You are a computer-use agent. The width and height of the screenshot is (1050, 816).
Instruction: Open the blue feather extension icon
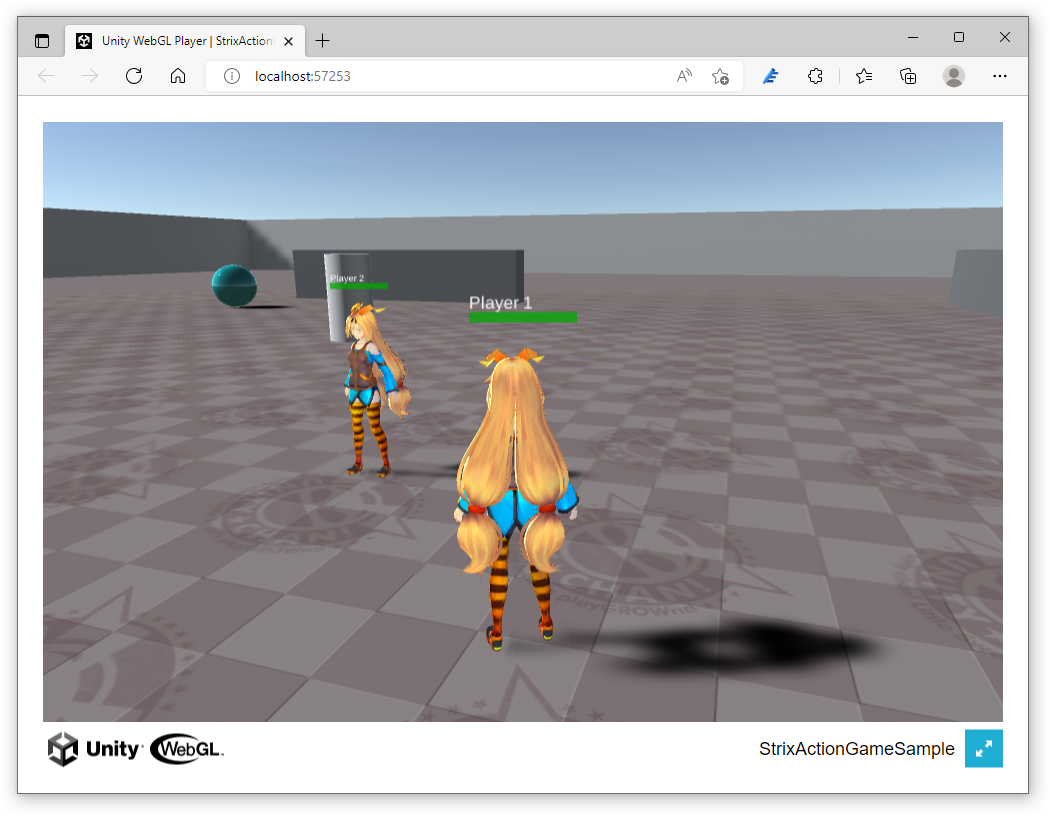(x=771, y=76)
